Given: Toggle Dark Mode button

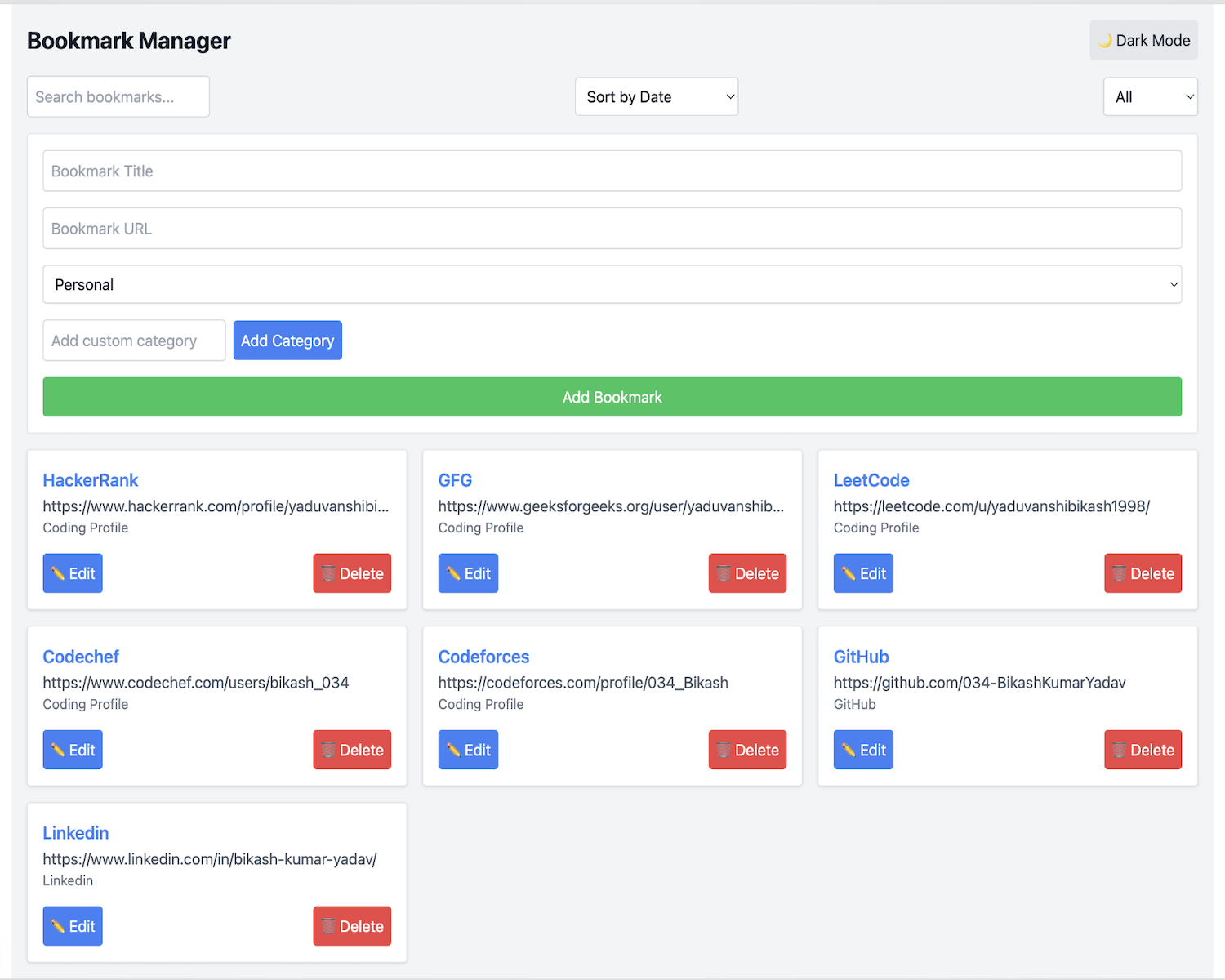Looking at the screenshot, I should 1143,40.
